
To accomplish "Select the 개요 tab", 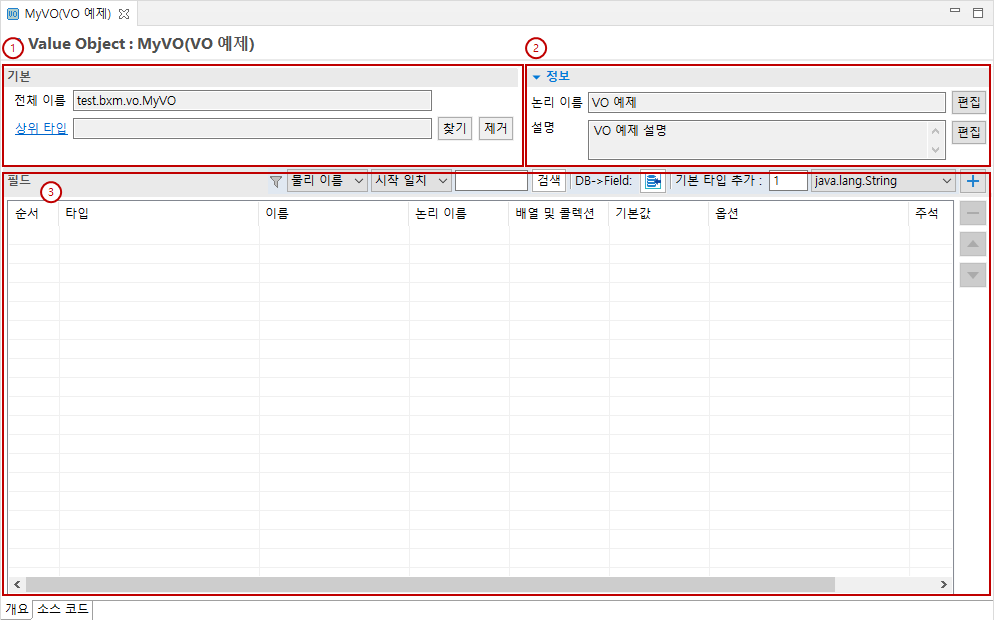I will 17,609.
